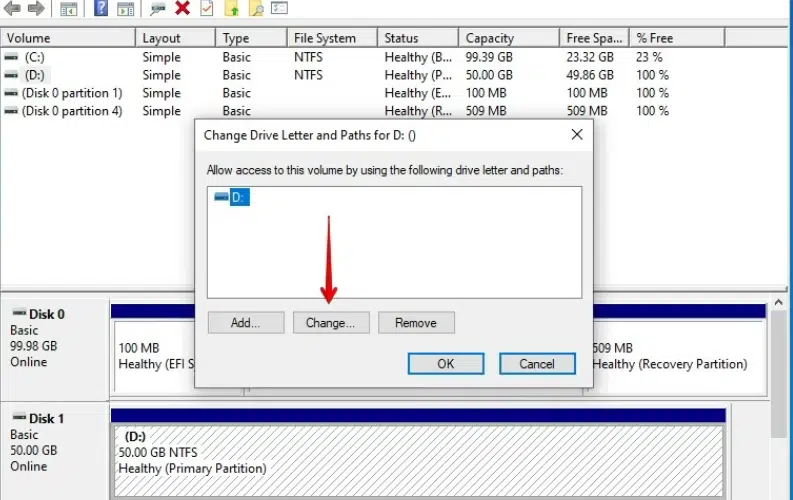Open Help using the blue question mark icon
793x500 pixels.
101,9
